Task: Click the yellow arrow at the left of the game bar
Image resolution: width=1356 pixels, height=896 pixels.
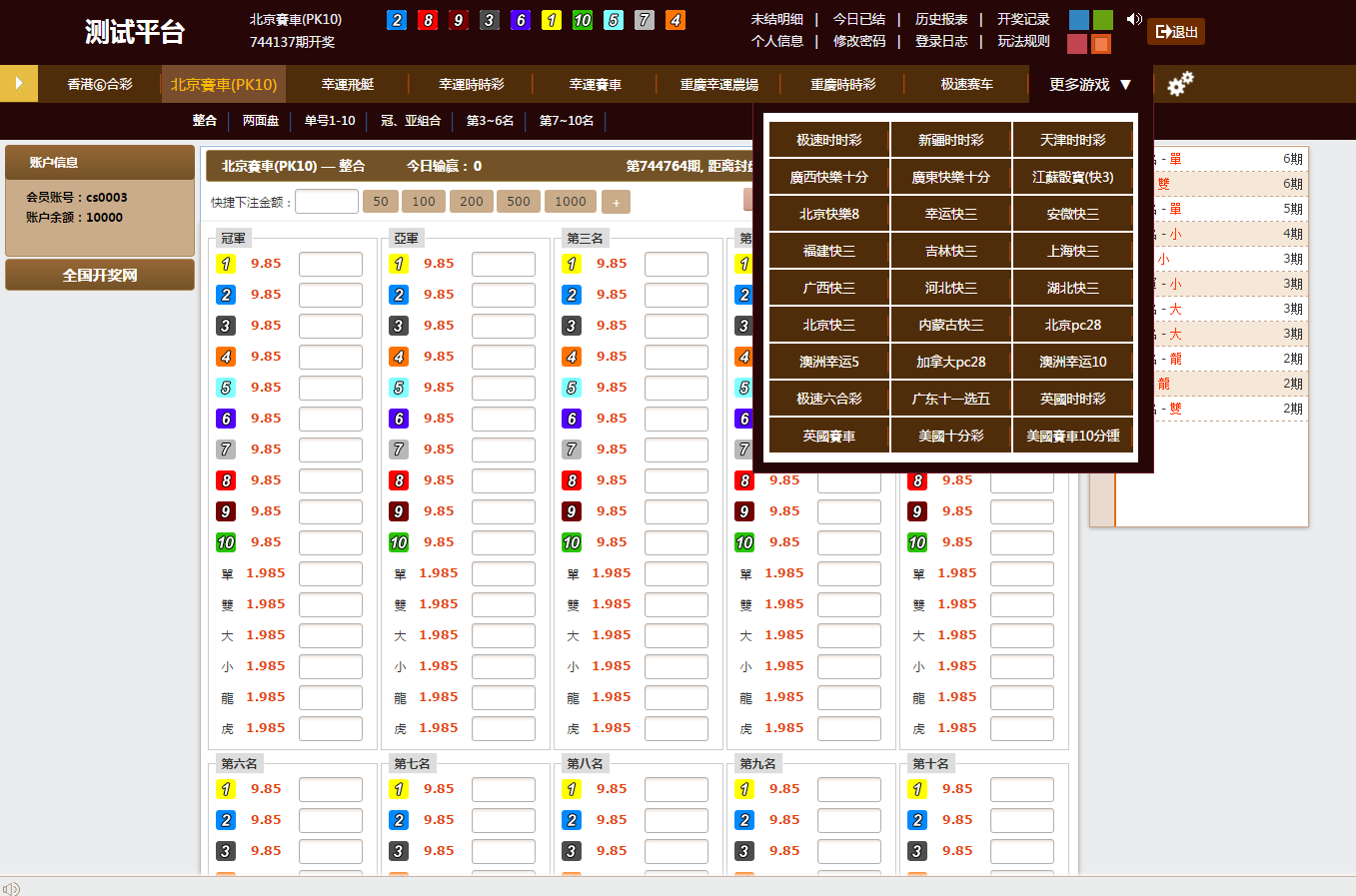Action: pyautogui.click(x=18, y=84)
